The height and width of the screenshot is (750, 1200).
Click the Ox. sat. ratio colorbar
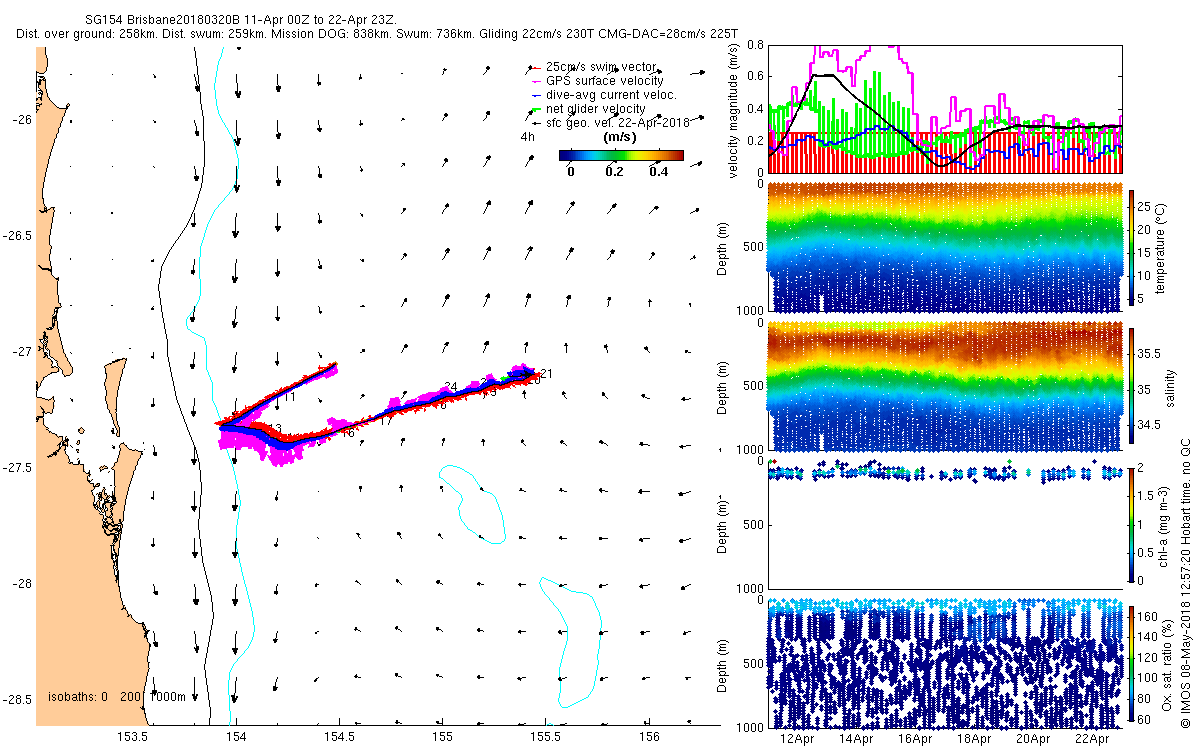pos(1132,663)
